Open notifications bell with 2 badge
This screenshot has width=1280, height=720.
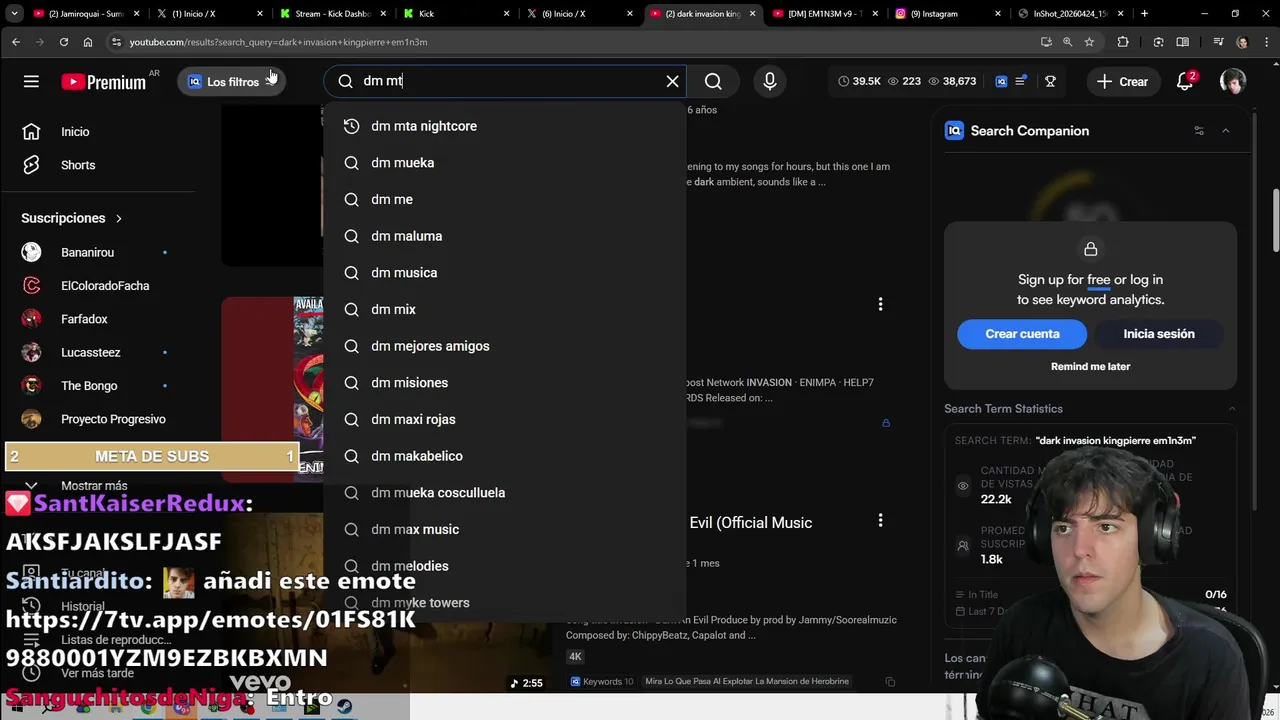1185,82
